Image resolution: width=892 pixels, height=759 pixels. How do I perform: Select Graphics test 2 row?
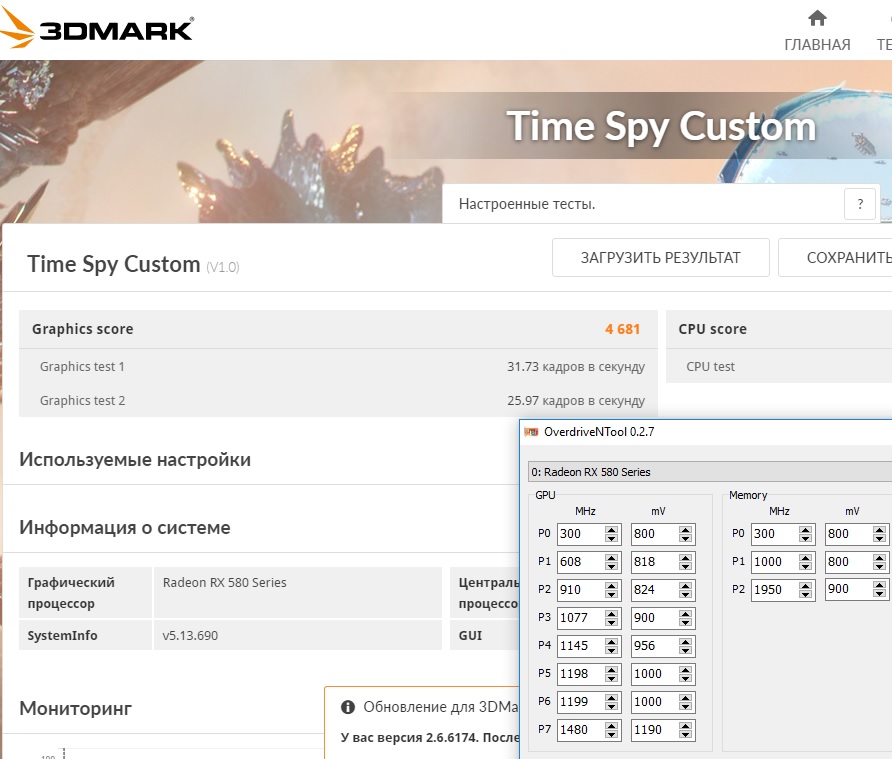pos(338,400)
